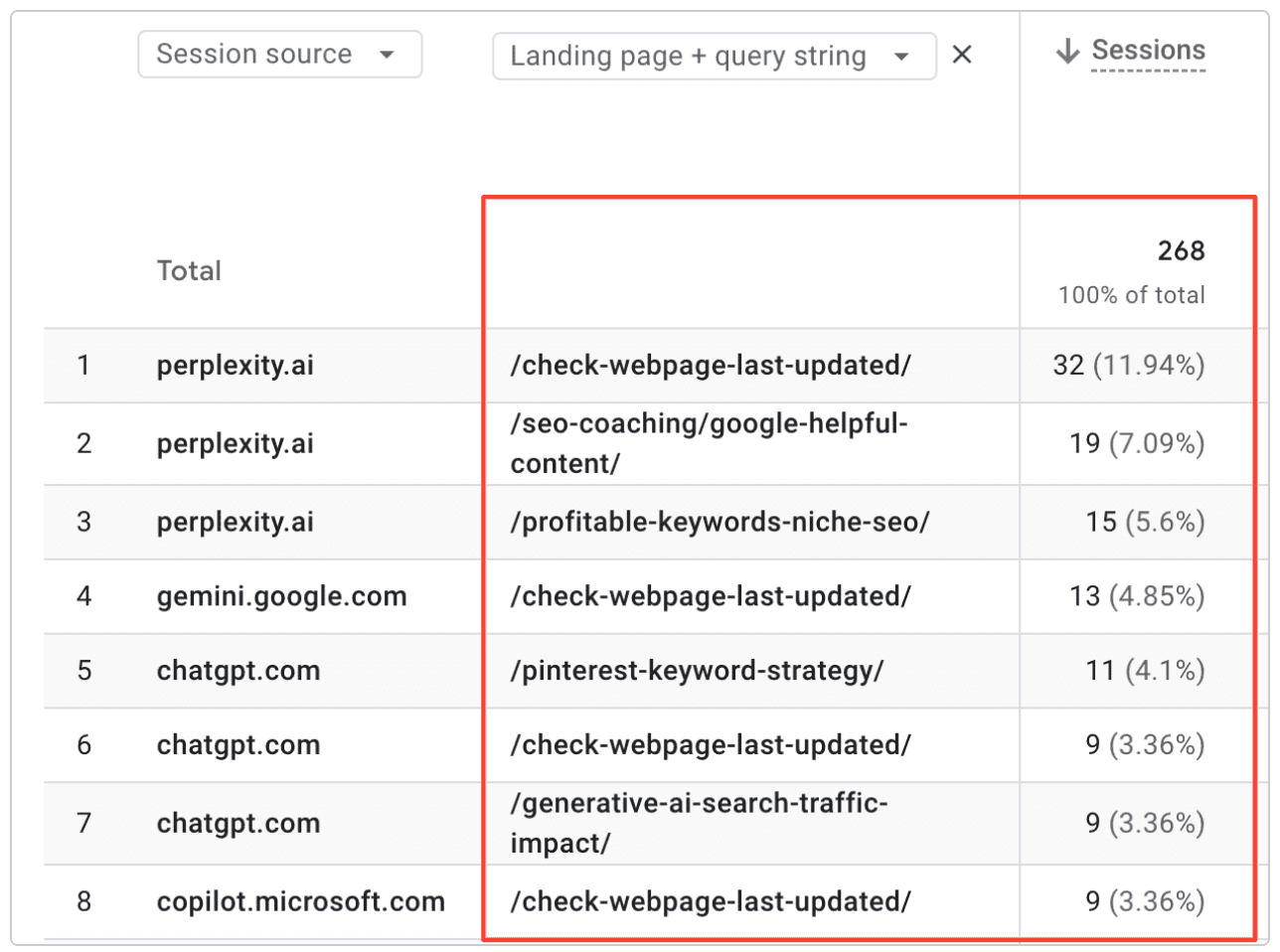Click the sessions value 11 (4.1%)
Screen dimensions: 1280x952
point(1145,671)
